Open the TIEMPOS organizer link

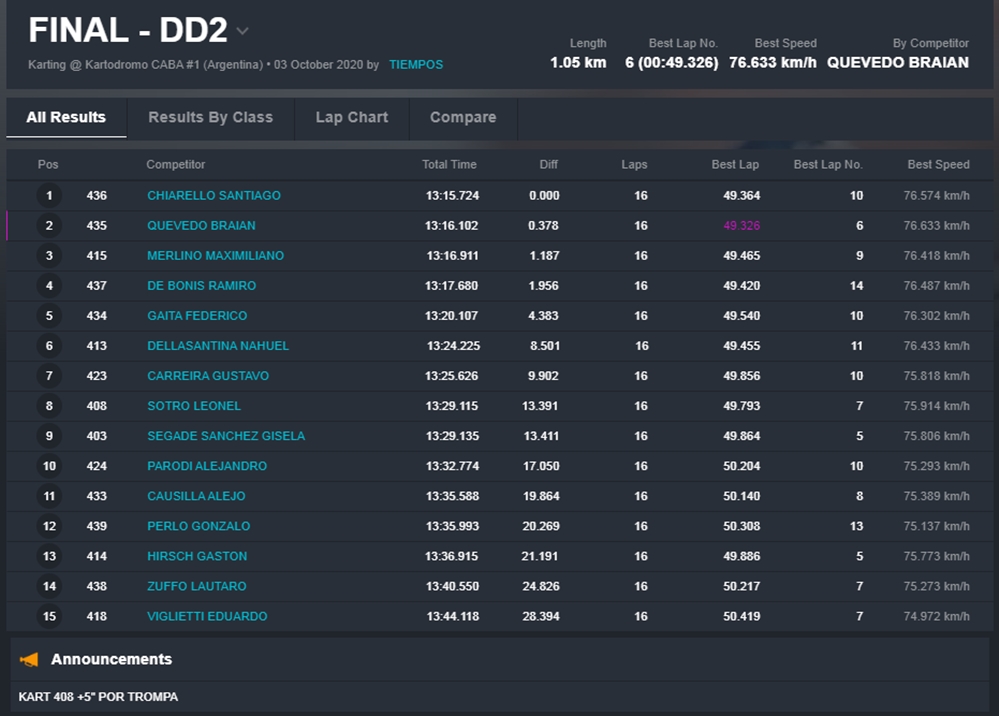click(416, 65)
